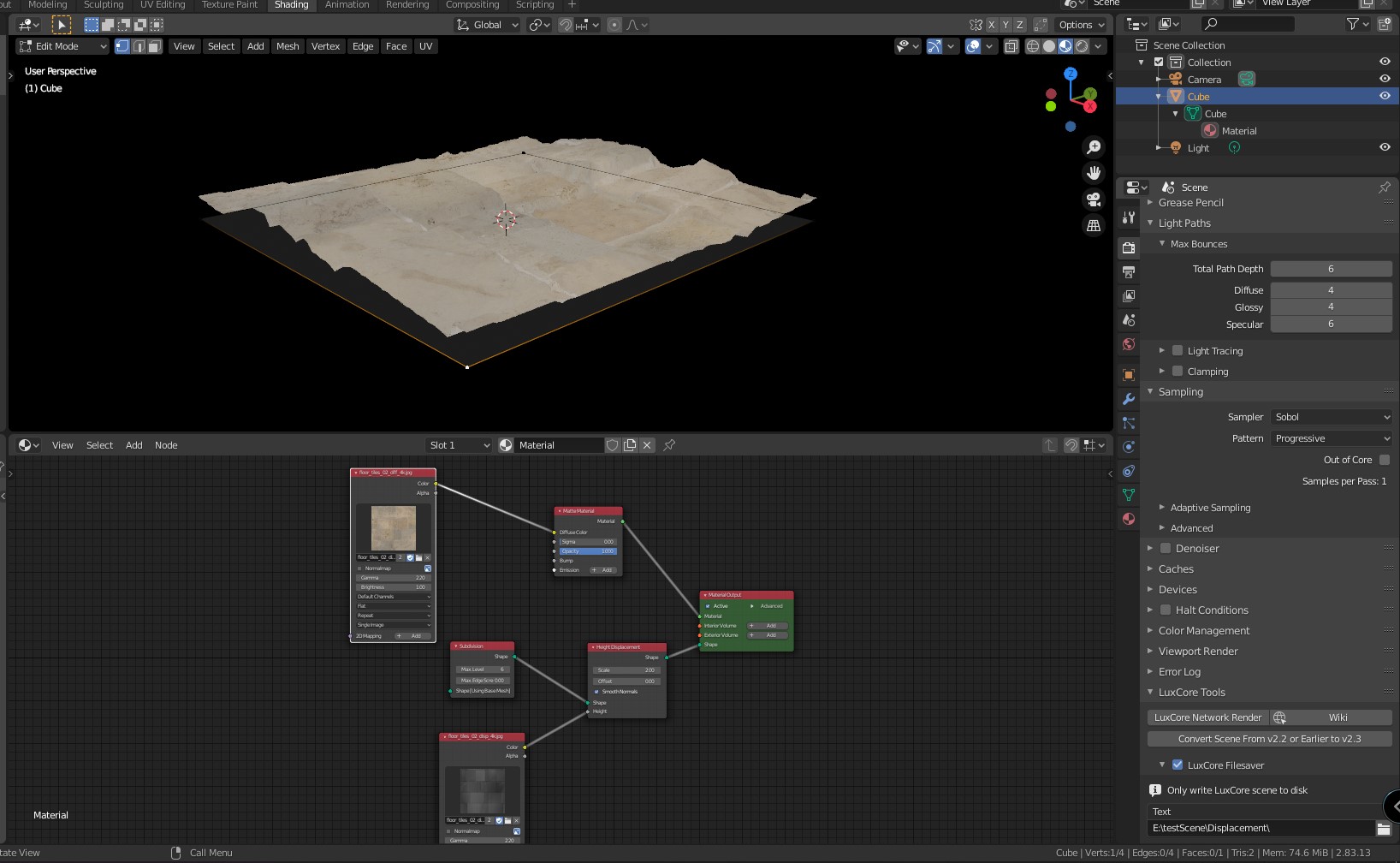Click the LuxCore Network Render button
The width and height of the screenshot is (1400, 863).
click(x=1207, y=717)
